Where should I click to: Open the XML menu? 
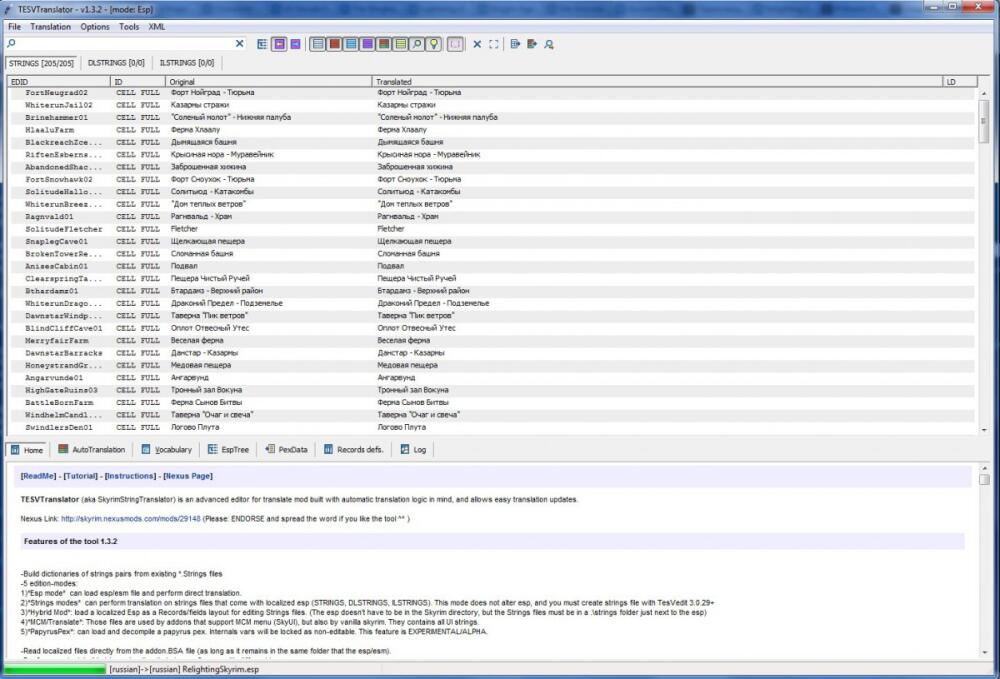[x=157, y=27]
